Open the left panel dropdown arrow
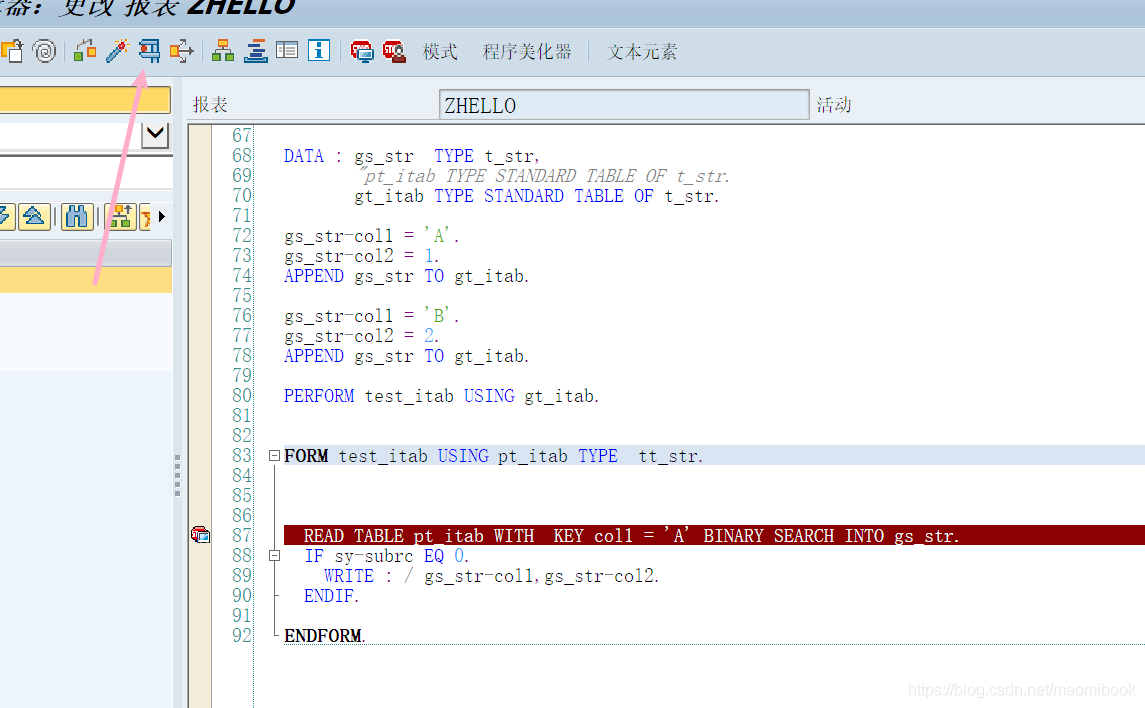This screenshot has width=1145, height=708. tap(155, 134)
